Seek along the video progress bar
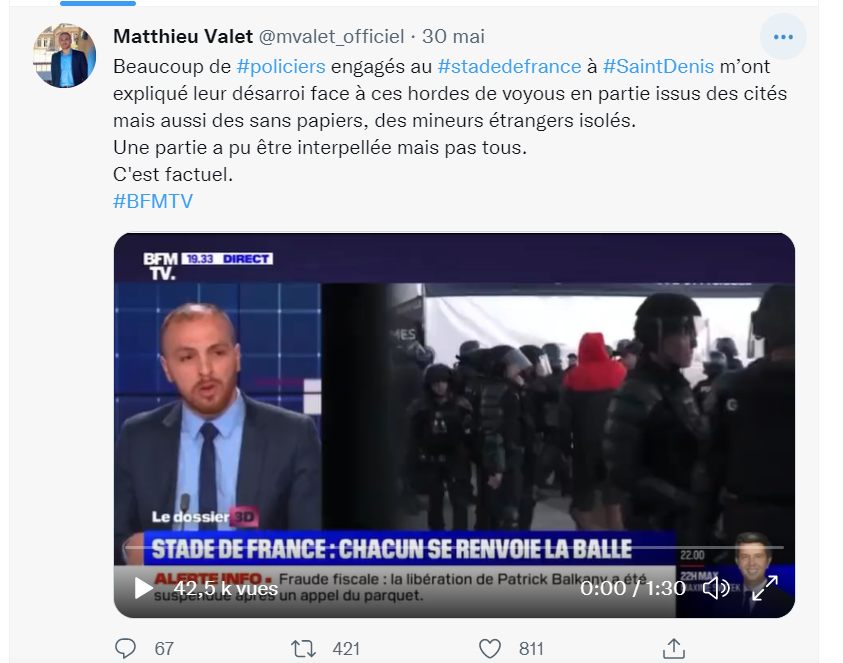This screenshot has height=663, width=843. pos(454,547)
